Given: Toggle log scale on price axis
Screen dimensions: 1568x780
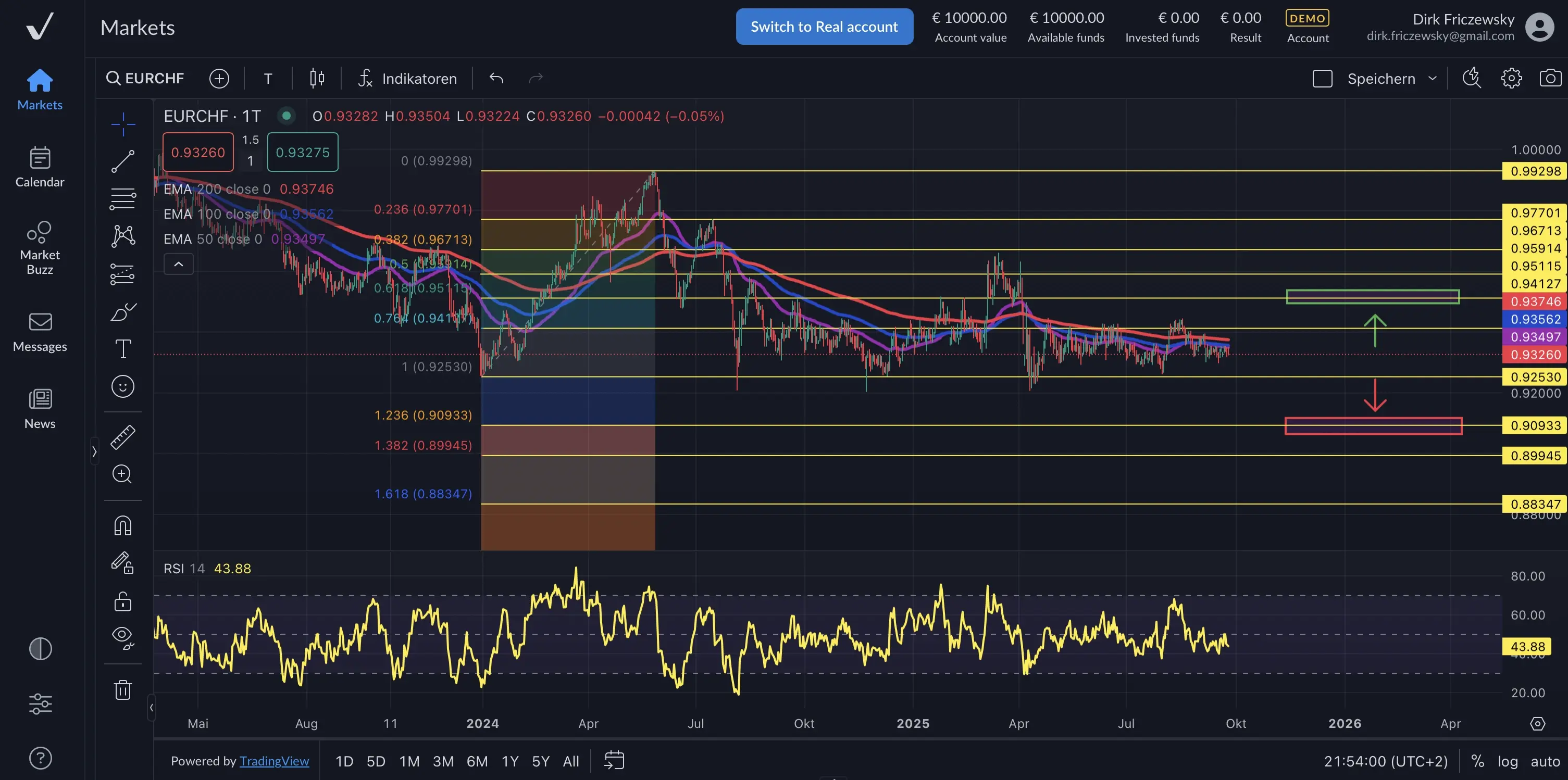Looking at the screenshot, I should [1507, 761].
